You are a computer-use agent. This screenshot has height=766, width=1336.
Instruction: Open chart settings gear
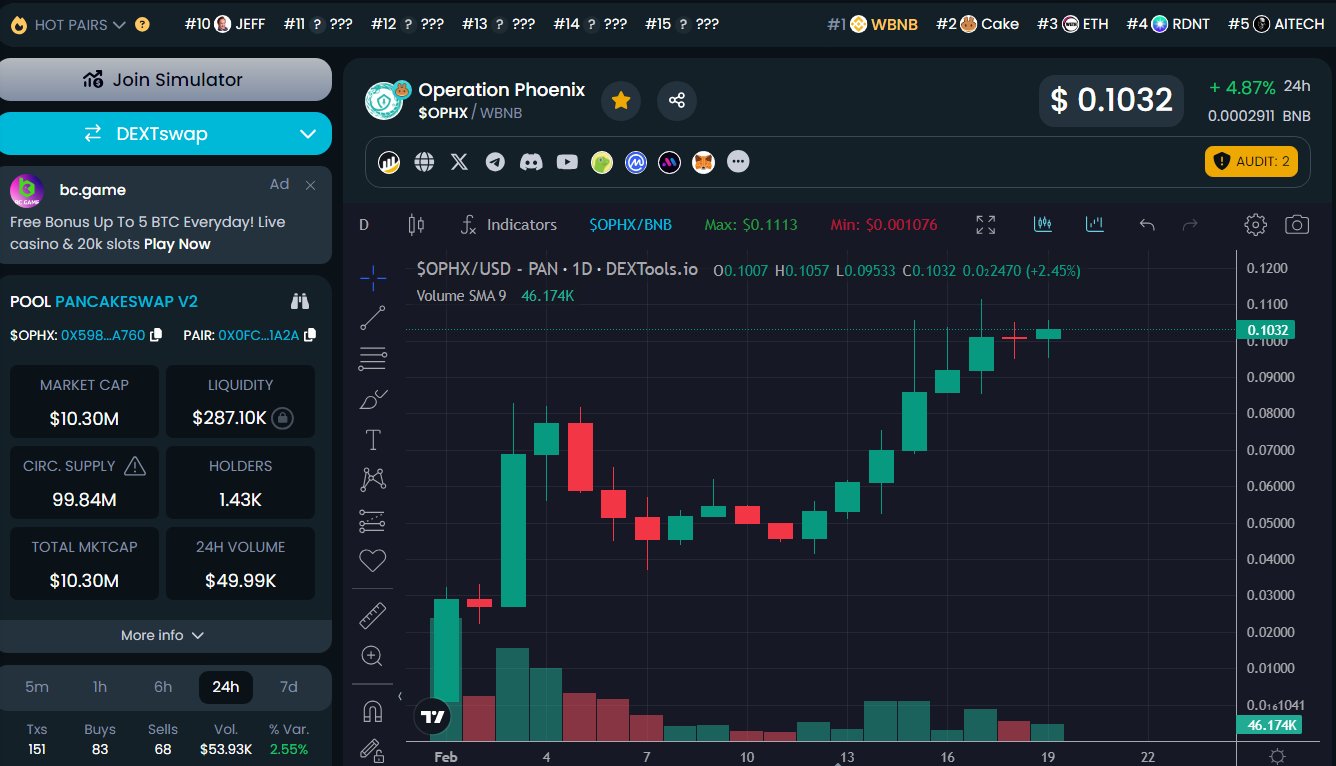coord(1255,225)
